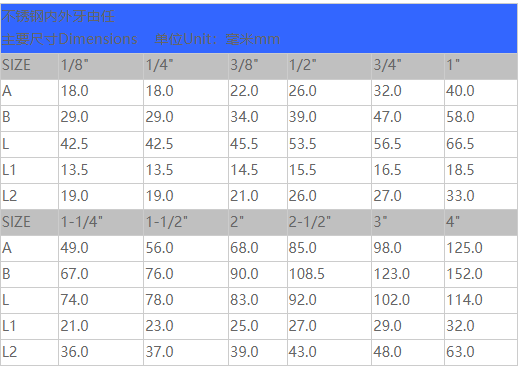The height and width of the screenshot is (368, 519).
Task: Click the 4" size header cell
Action: click(x=481, y=223)
